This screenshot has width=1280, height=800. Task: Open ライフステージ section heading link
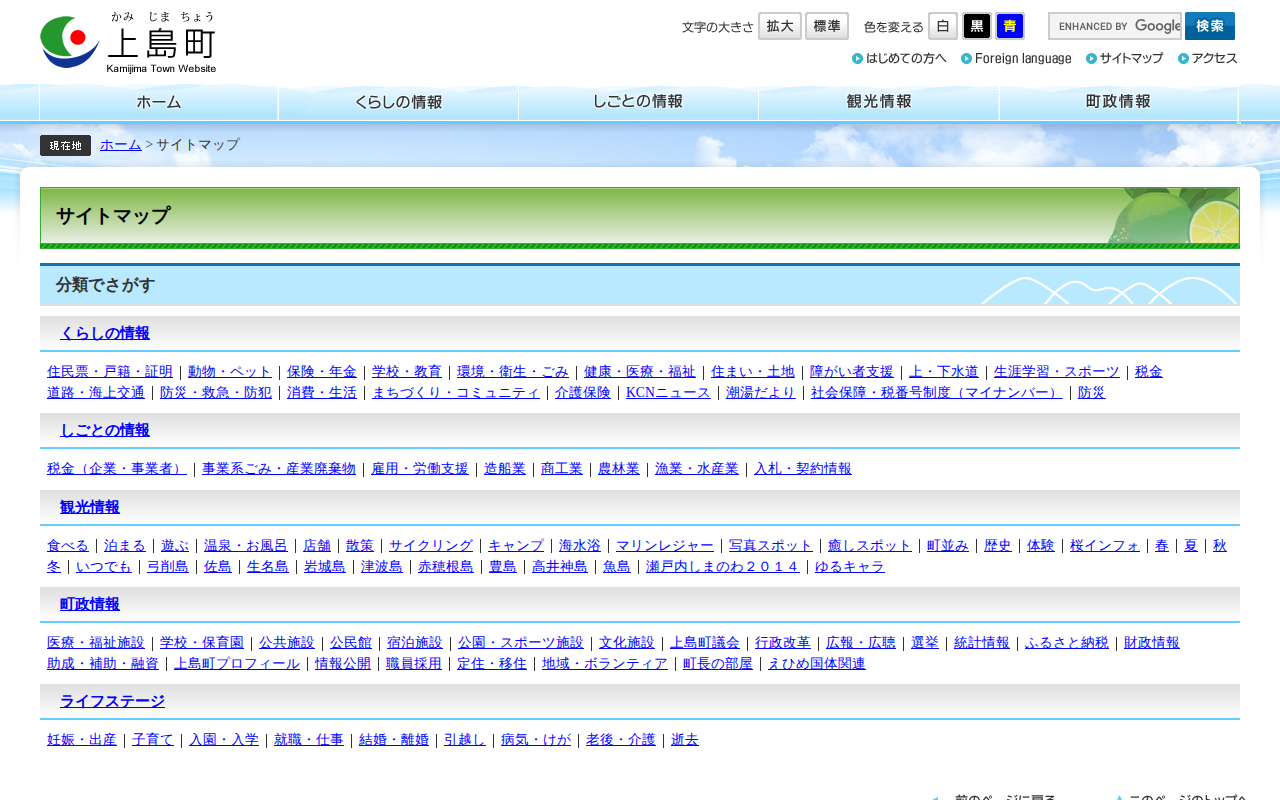(112, 701)
